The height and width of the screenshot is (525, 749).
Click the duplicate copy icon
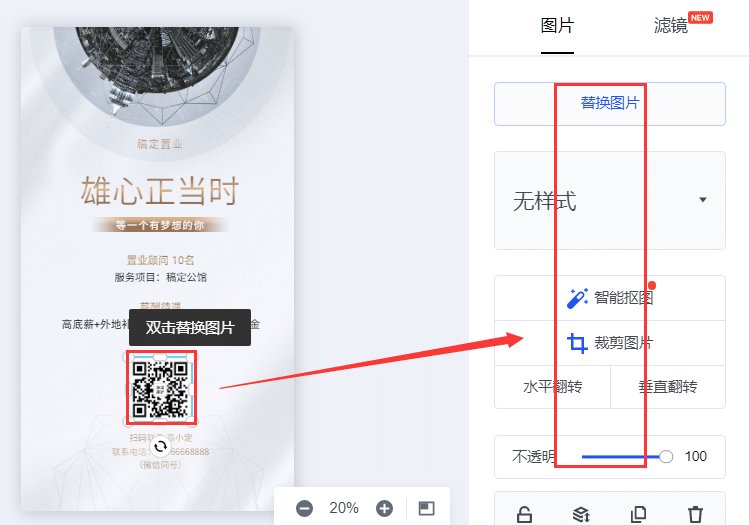[639, 514]
